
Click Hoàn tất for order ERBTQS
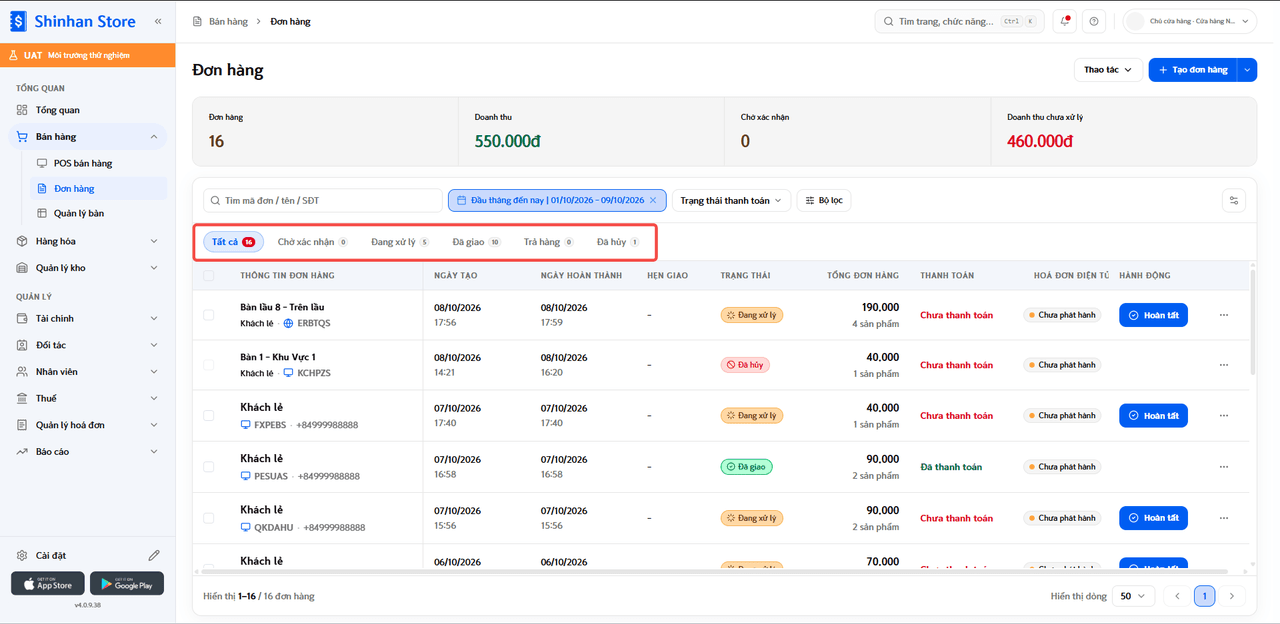1153,315
